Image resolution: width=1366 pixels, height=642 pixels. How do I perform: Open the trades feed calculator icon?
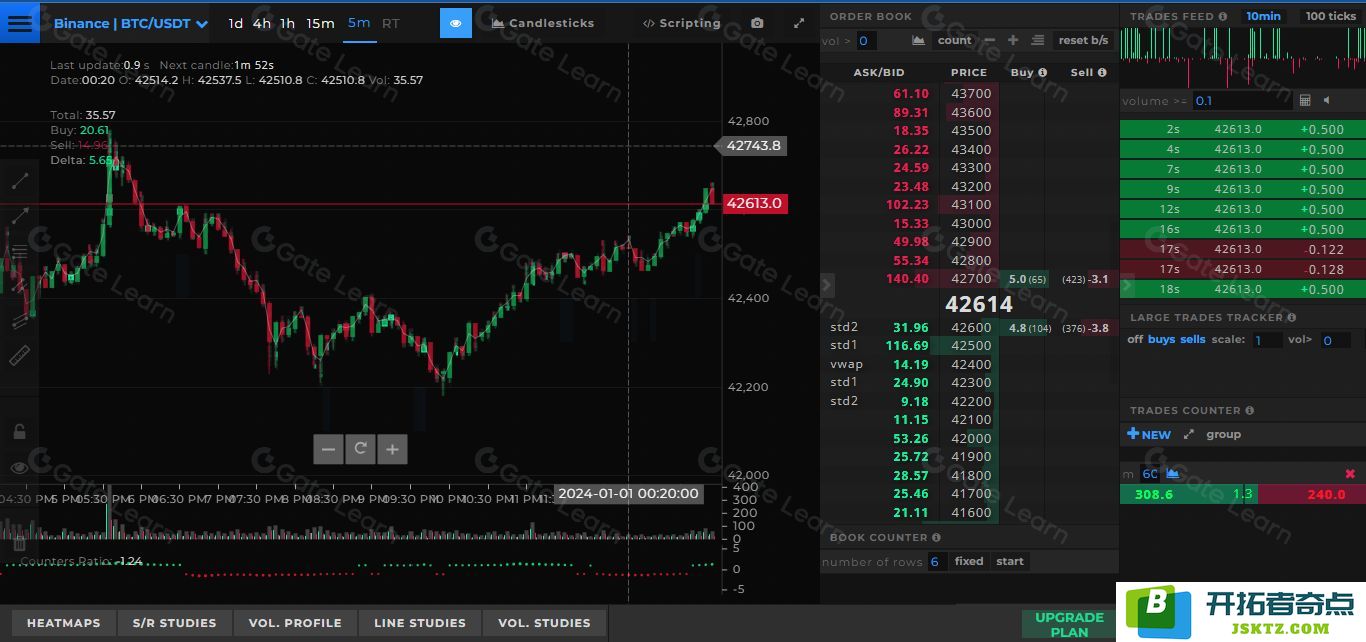[1305, 101]
